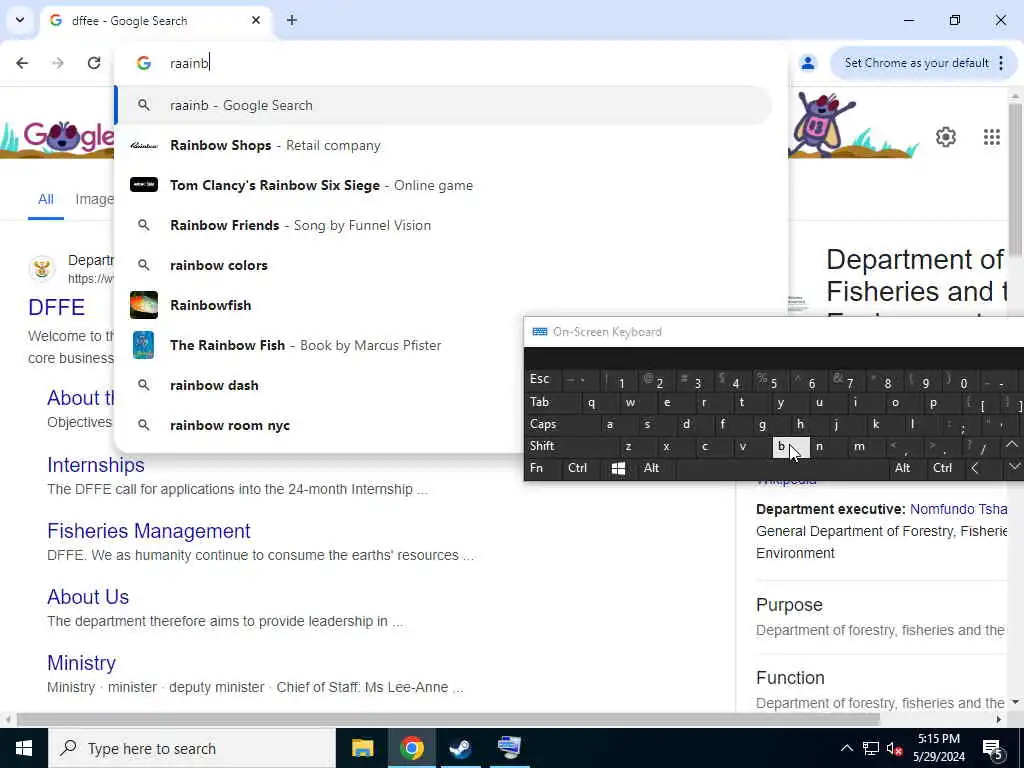Open the About Us sitelink
Image resolution: width=1024 pixels, height=768 pixels.
[x=88, y=597]
